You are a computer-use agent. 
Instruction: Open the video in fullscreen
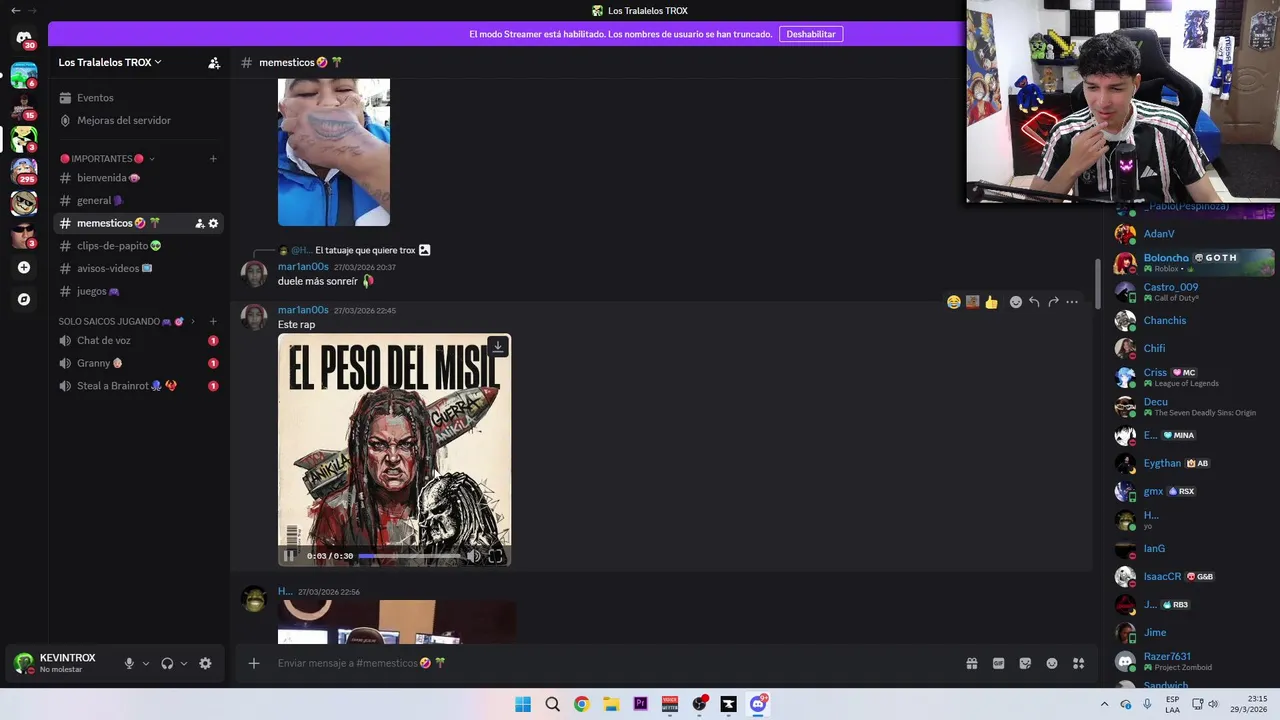496,556
